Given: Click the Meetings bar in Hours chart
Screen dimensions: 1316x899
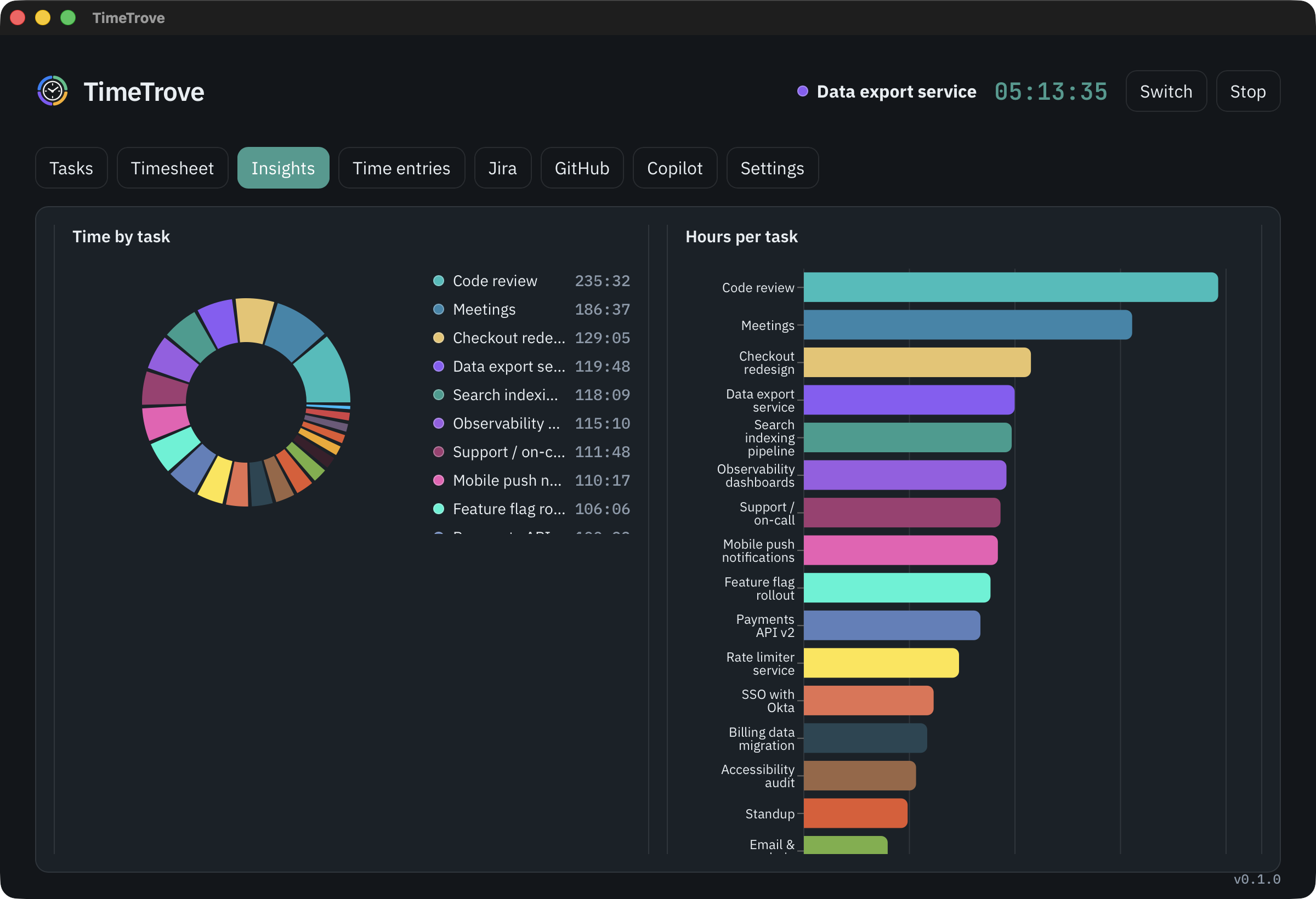Looking at the screenshot, I should pos(968,325).
